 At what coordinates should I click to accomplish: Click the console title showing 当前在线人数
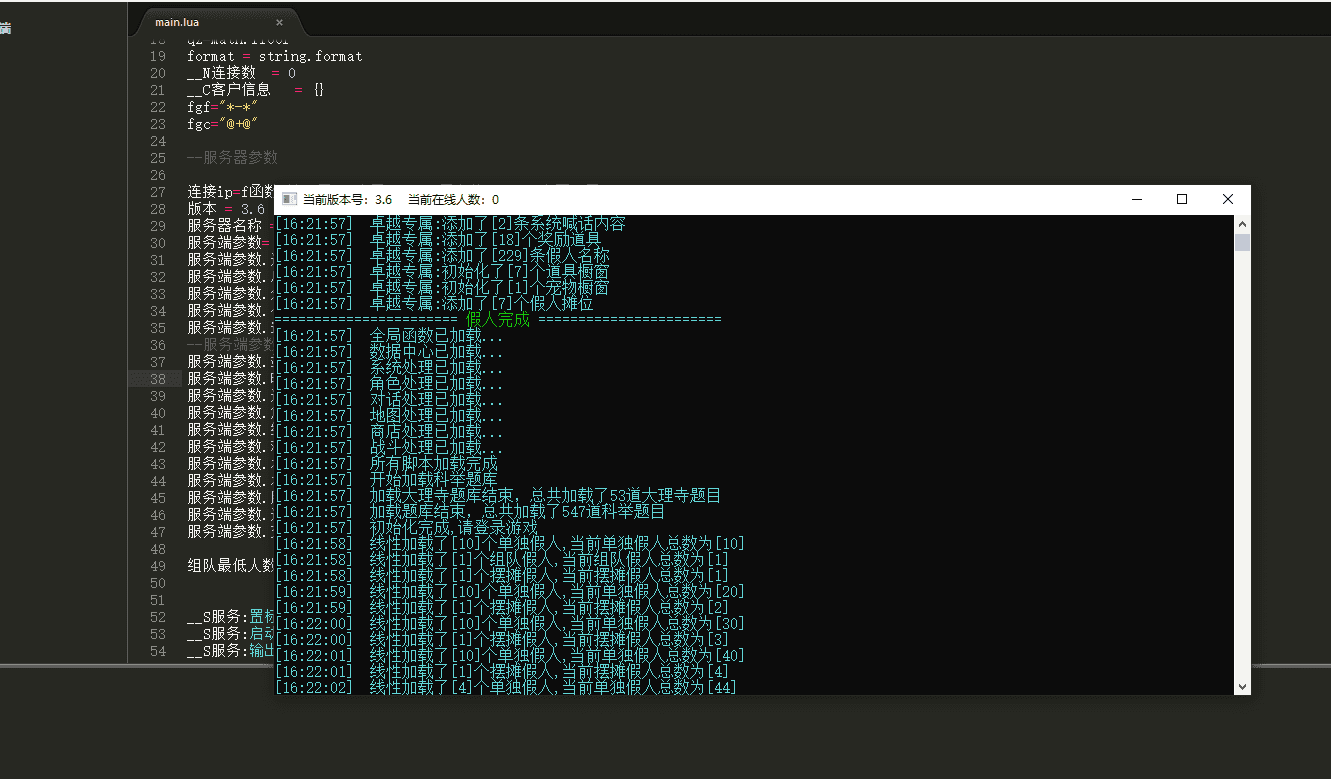click(x=453, y=200)
